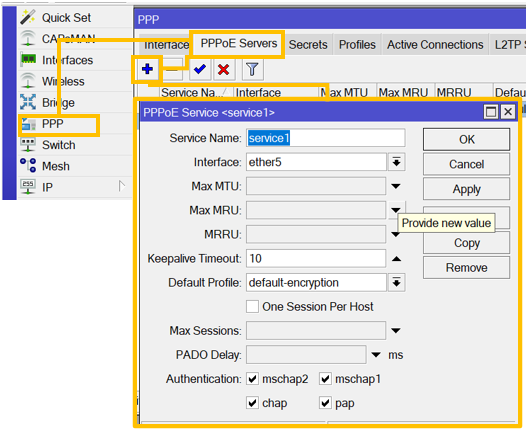Uncheck mschap2 authentication
The width and height of the screenshot is (529, 435).
252,379
